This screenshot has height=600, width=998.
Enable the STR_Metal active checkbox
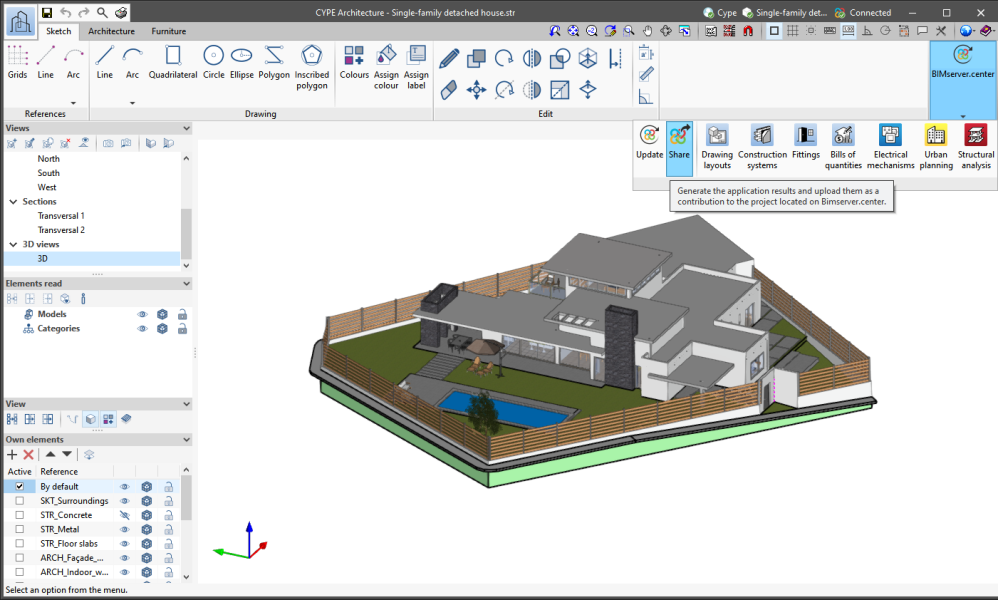19,529
